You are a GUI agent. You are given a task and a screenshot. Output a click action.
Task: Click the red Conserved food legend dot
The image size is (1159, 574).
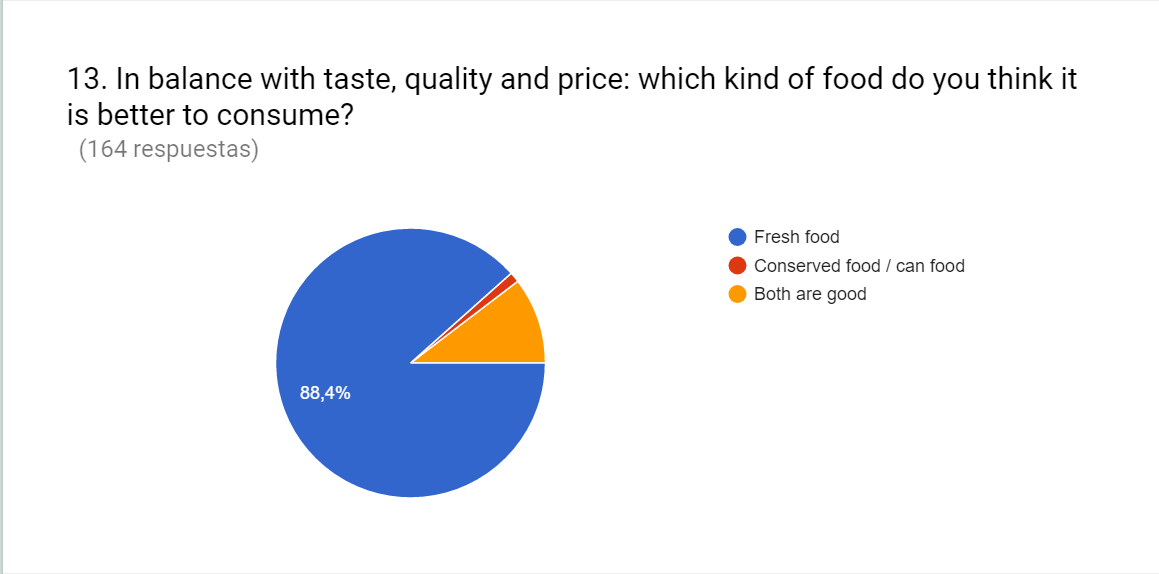pyautogui.click(x=738, y=266)
